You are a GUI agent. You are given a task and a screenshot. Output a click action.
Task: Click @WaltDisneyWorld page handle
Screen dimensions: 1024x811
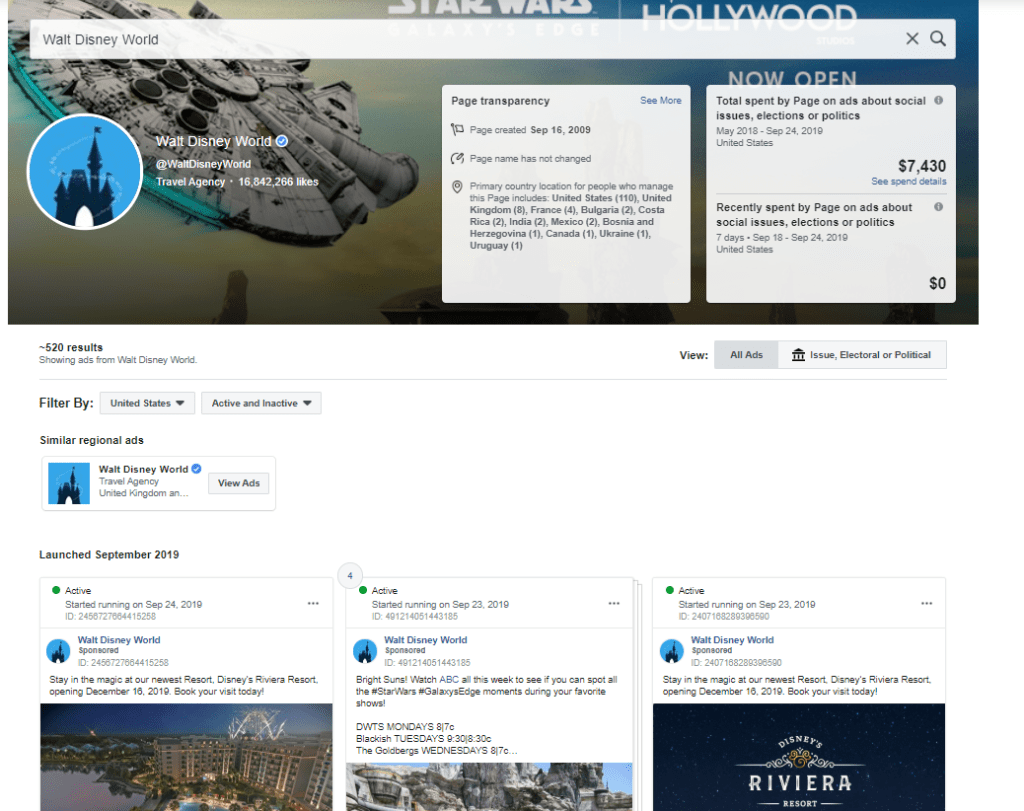point(203,163)
